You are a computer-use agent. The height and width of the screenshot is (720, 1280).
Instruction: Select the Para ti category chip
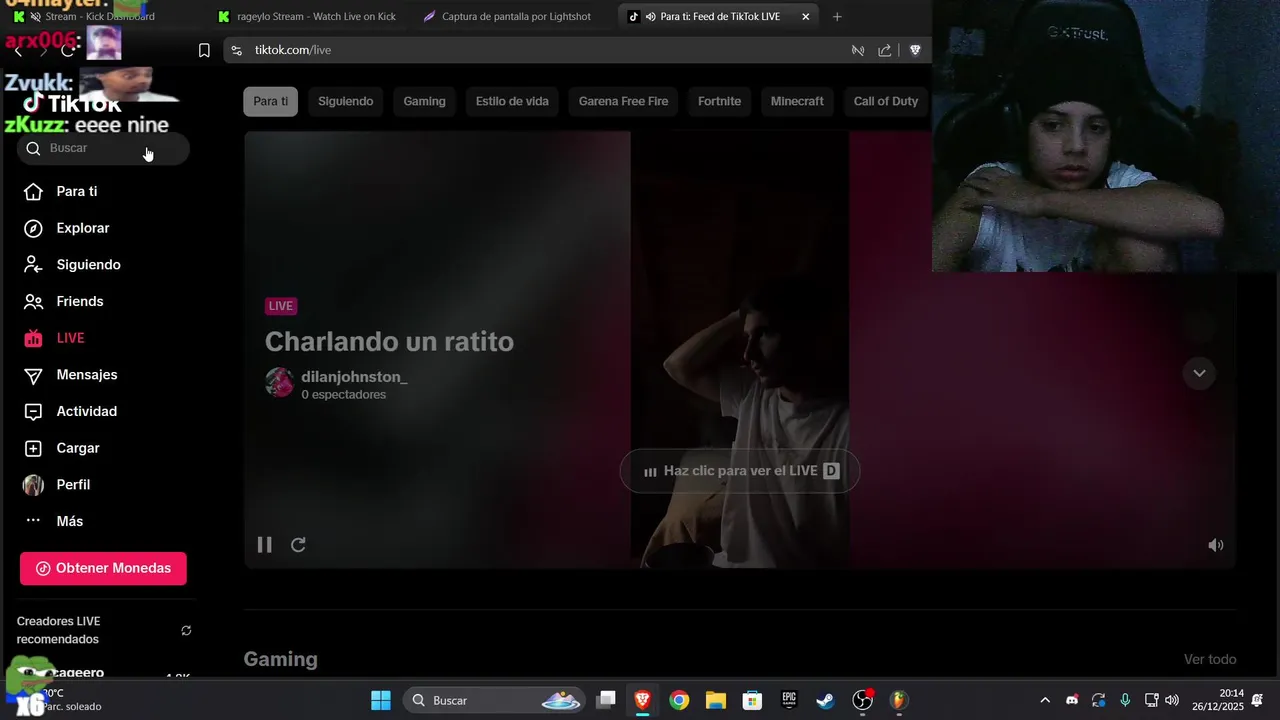point(270,101)
